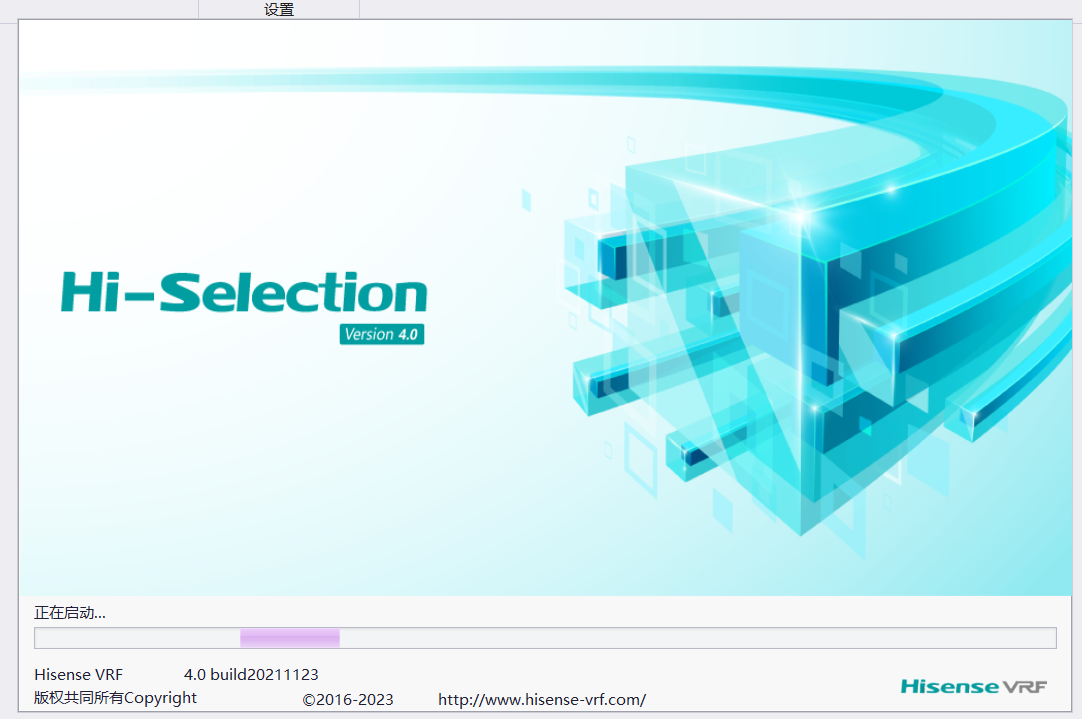The width and height of the screenshot is (1082, 719).
Task: Select the 版权共同所有Copyright text
Action: coord(115,698)
